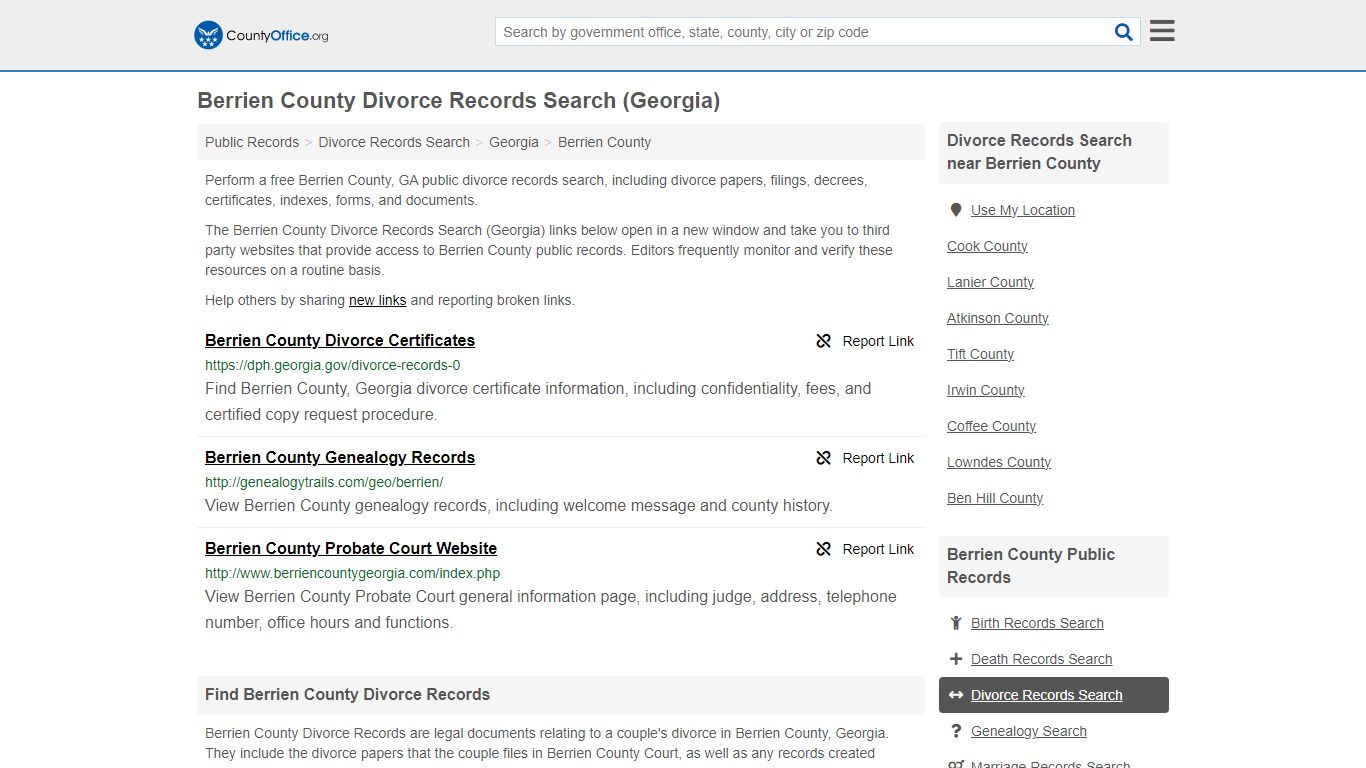The height and width of the screenshot is (768, 1366).
Task: Go to Public Records breadcrumb
Action: [252, 142]
